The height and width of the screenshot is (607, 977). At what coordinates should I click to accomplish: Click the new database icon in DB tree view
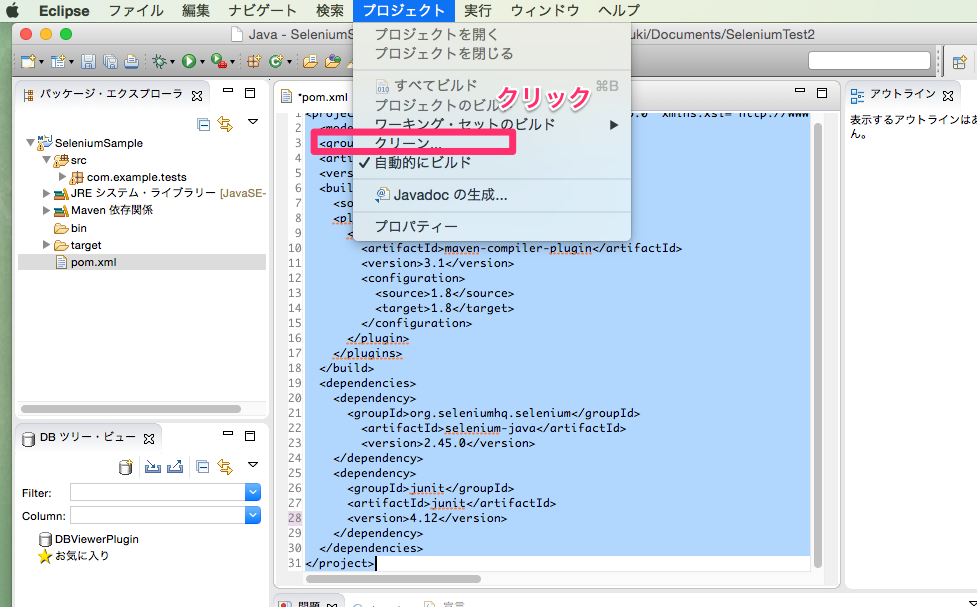coord(125,467)
